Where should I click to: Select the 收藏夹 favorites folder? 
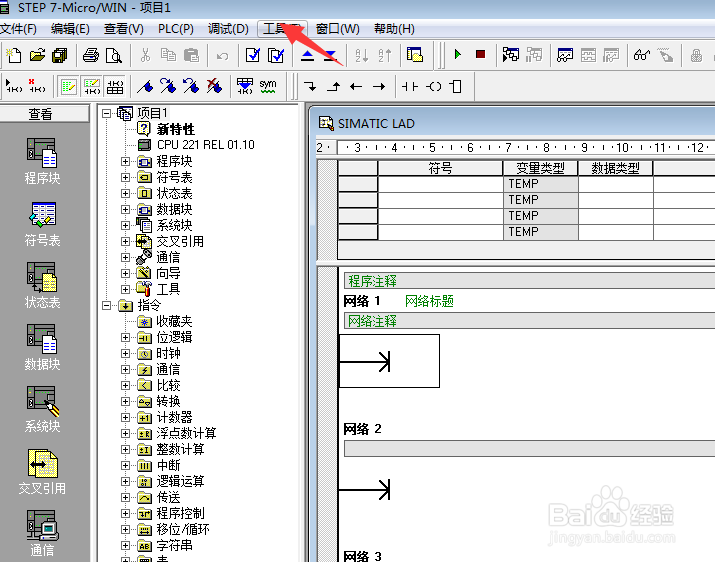pyautogui.click(x=174, y=321)
